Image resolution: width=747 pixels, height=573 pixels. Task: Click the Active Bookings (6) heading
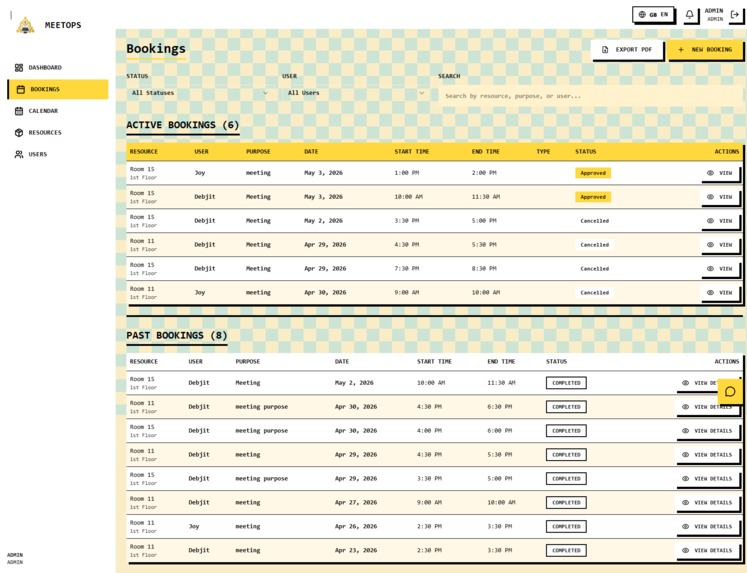(x=182, y=125)
